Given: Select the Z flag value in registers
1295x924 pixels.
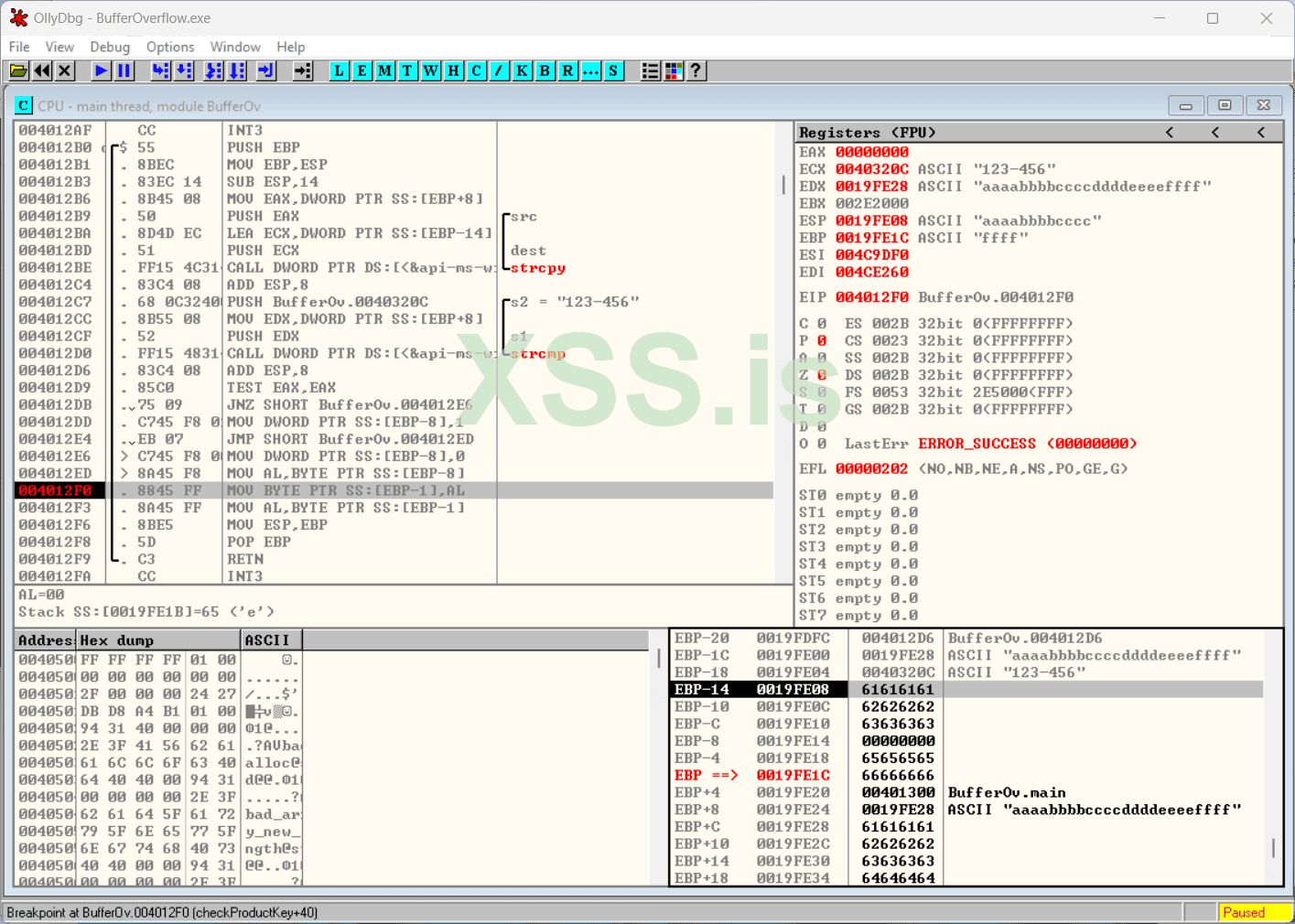Looking at the screenshot, I should [822, 375].
